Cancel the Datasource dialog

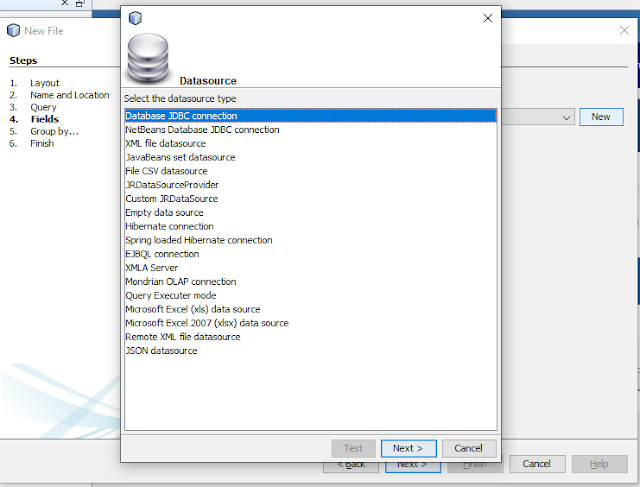click(x=469, y=448)
